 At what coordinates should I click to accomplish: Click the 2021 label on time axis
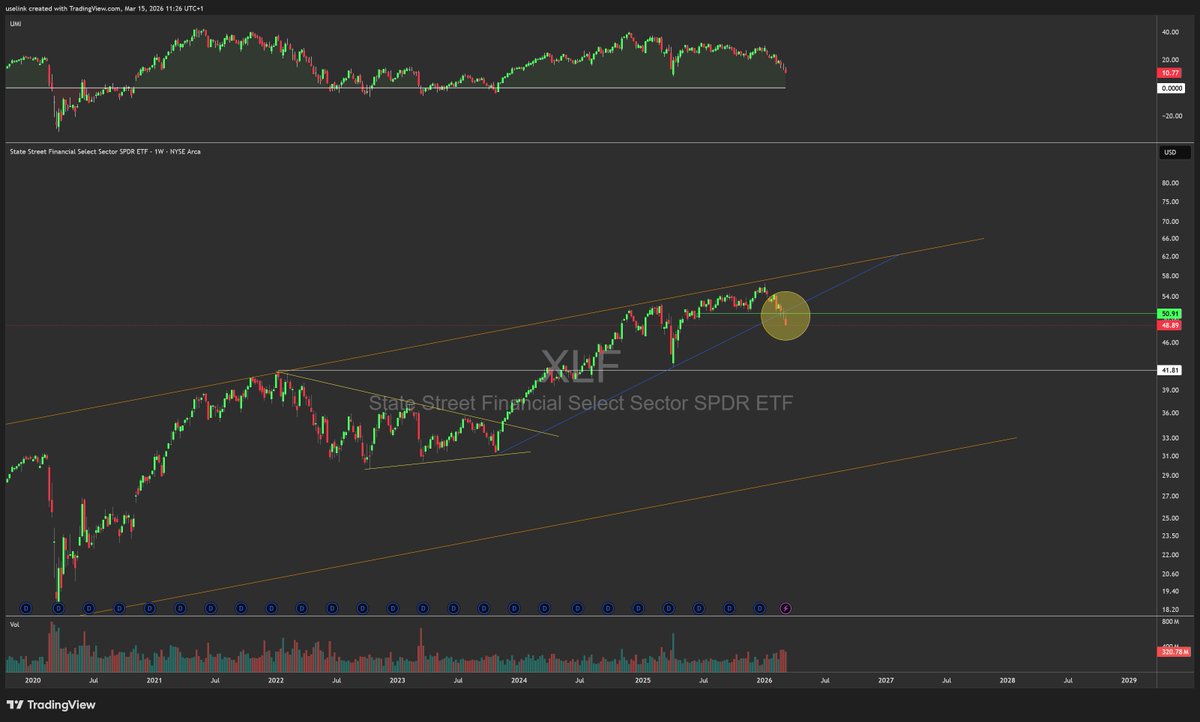pyautogui.click(x=154, y=679)
